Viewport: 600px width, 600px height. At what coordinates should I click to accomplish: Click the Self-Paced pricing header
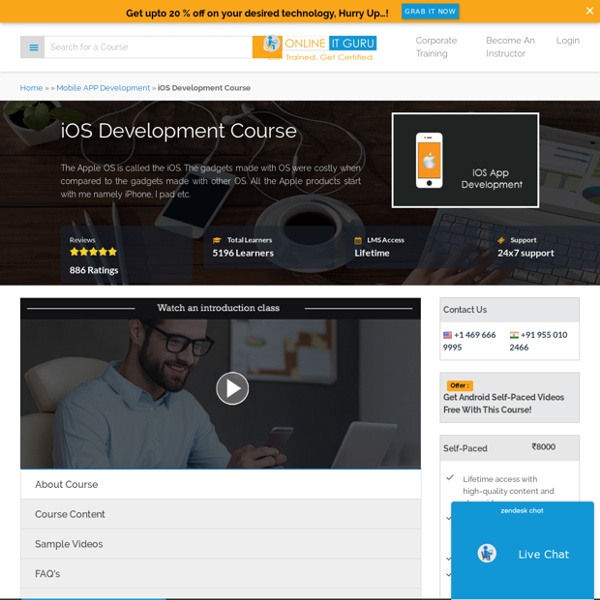click(509, 448)
